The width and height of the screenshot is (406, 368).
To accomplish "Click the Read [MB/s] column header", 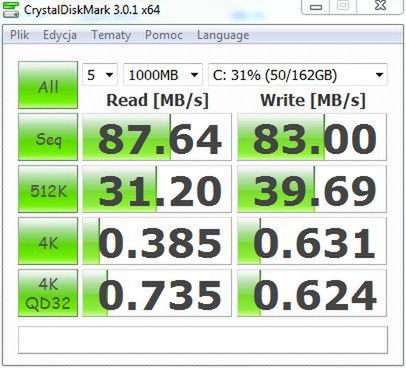I will coord(157,100).
